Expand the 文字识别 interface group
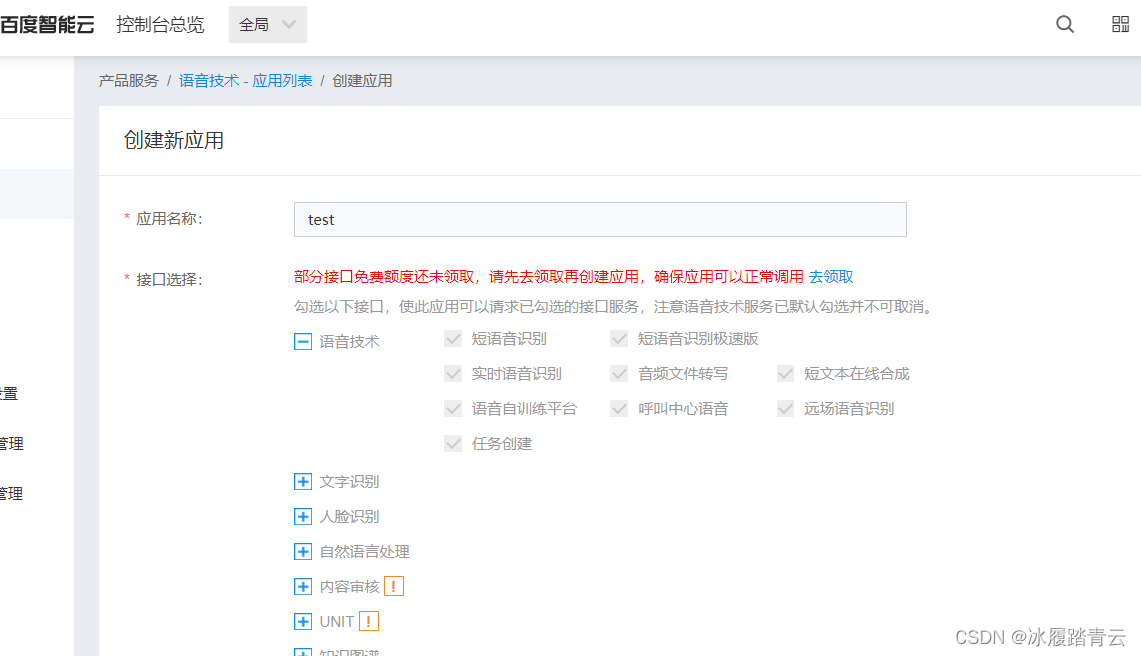The width and height of the screenshot is (1141, 656). tap(303, 481)
